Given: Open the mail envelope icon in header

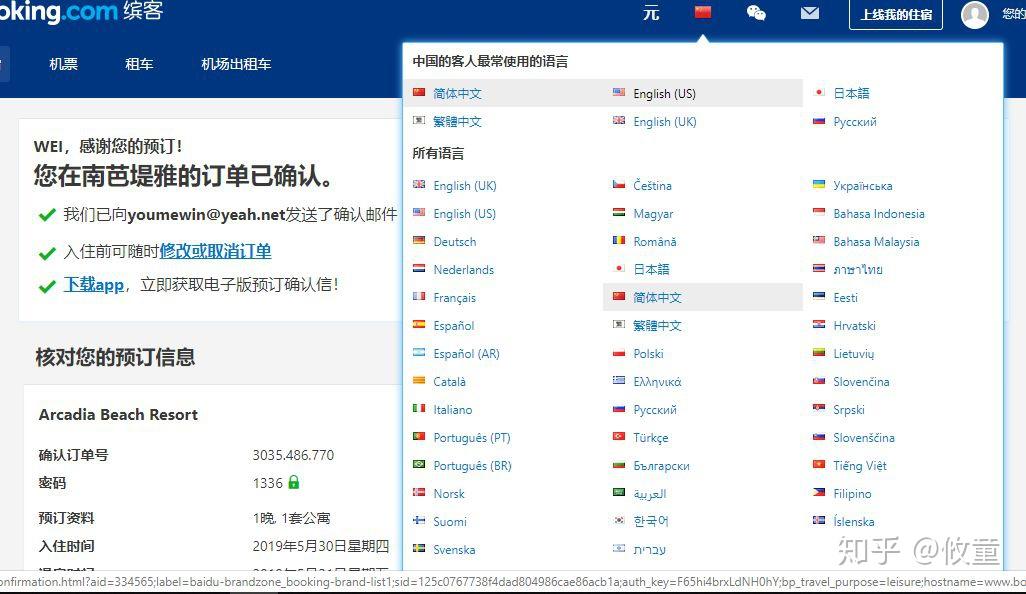Looking at the screenshot, I should (809, 13).
